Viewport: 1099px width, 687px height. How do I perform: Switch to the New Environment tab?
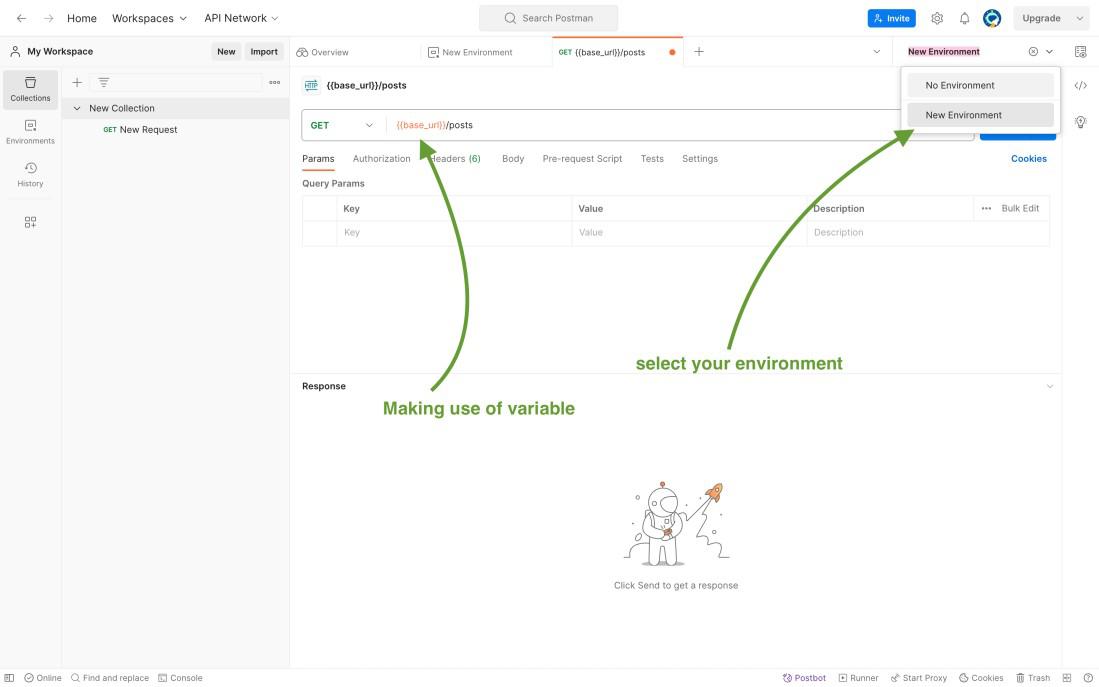point(470,53)
